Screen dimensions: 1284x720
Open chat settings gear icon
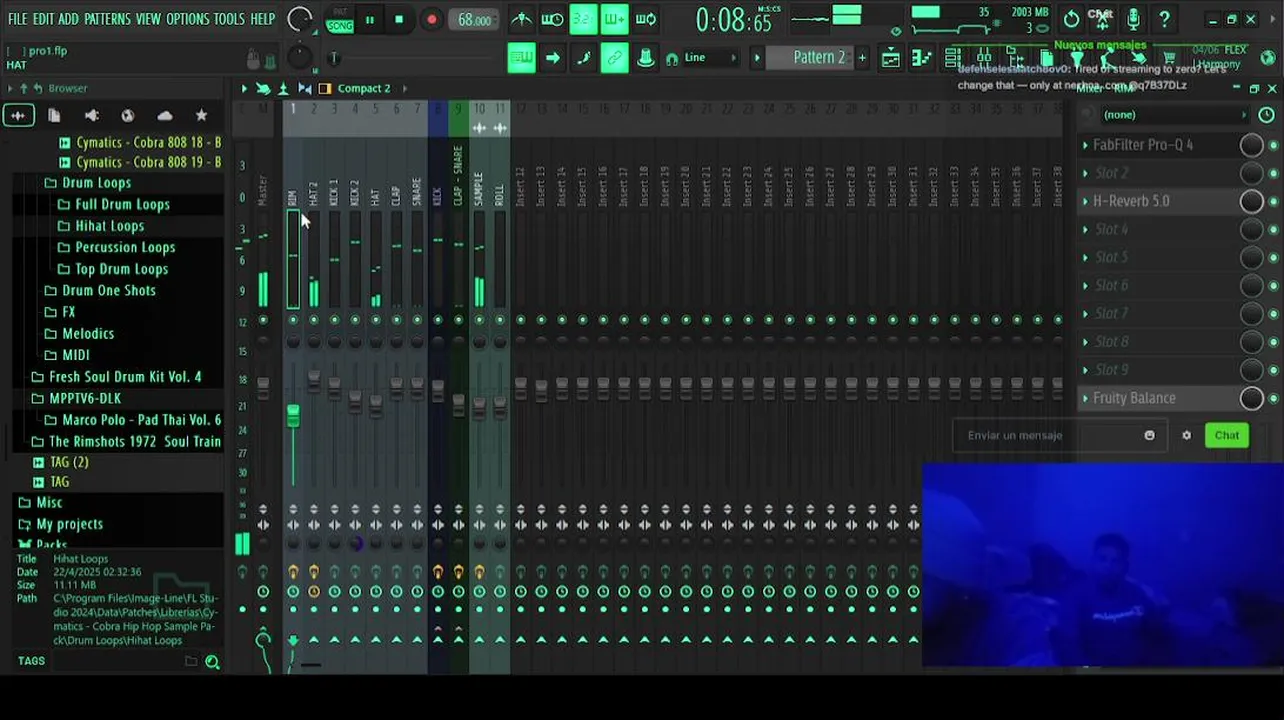1186,435
